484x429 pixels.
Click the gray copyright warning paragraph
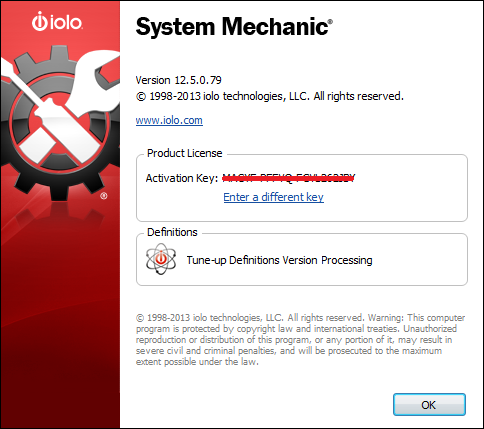click(x=300, y=340)
